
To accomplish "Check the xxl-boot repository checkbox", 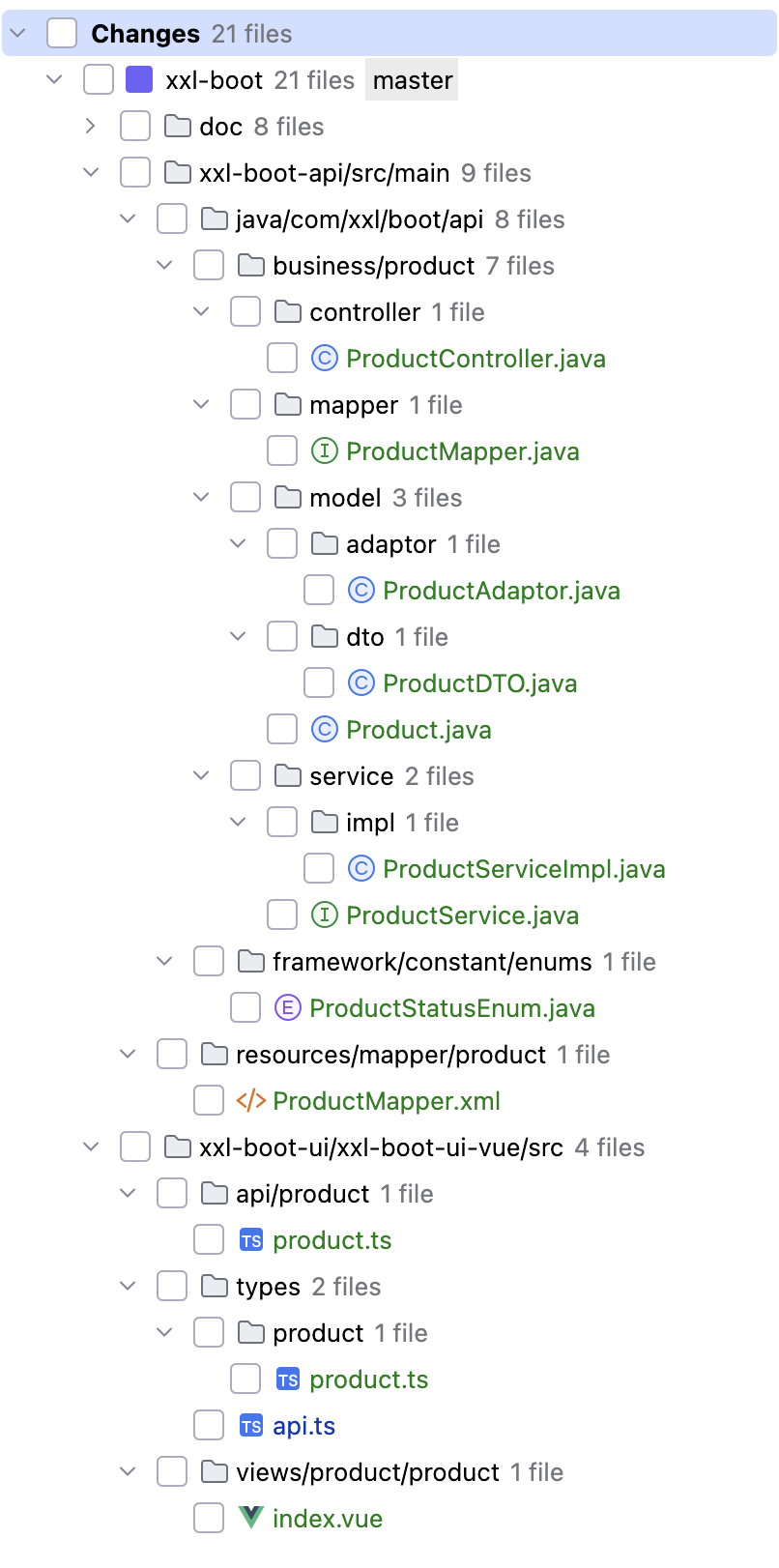I will point(99,80).
